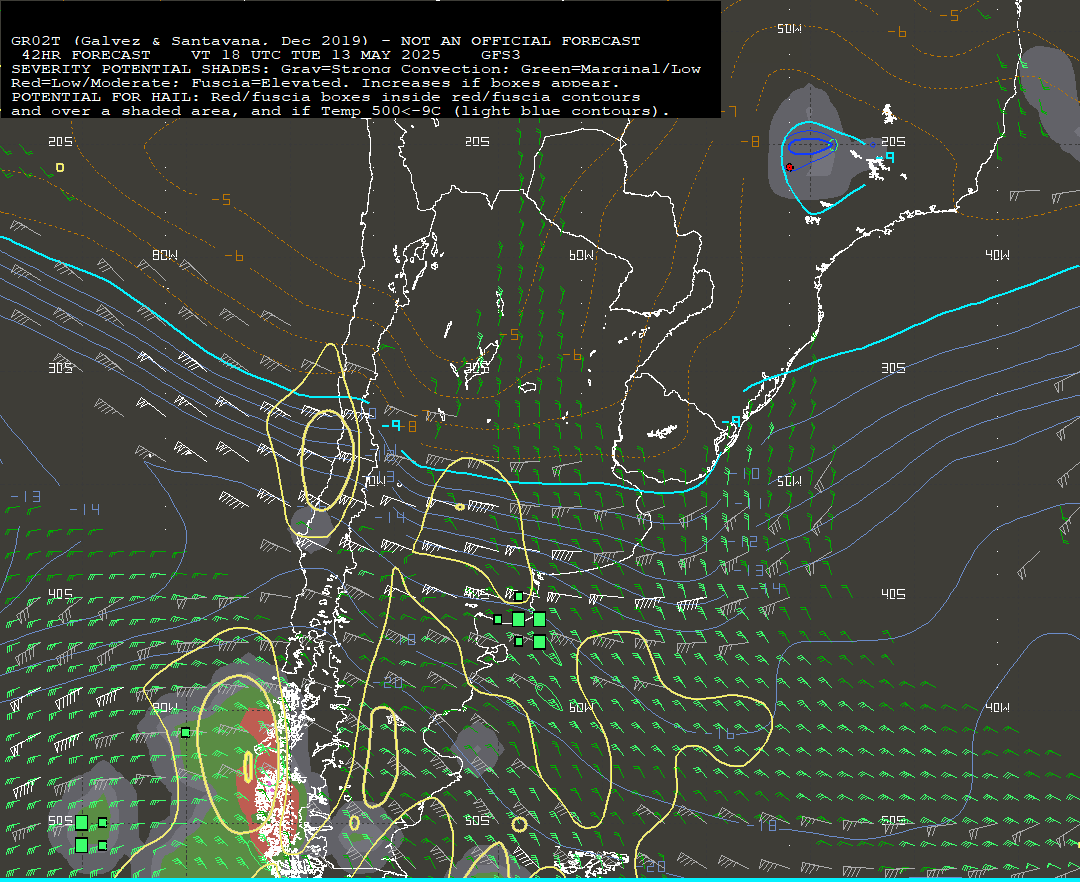
Task: Click the cyan '-9' label near eastern islands
Action: pos(886,158)
